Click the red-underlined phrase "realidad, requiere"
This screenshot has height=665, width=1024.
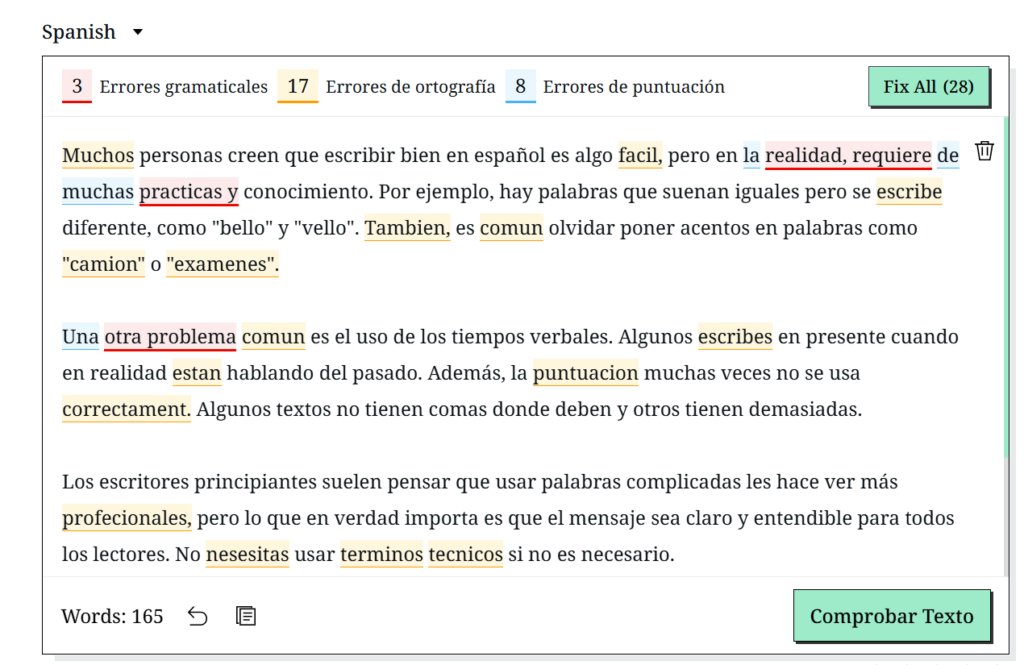tap(848, 156)
